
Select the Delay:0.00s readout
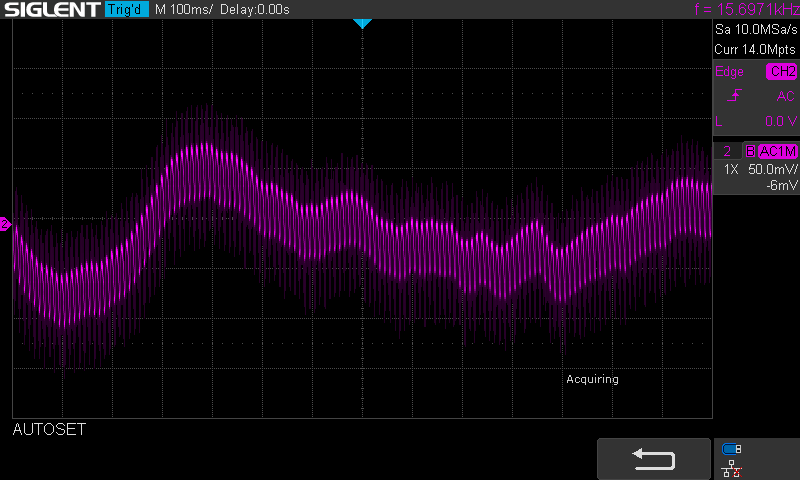click(x=255, y=9)
